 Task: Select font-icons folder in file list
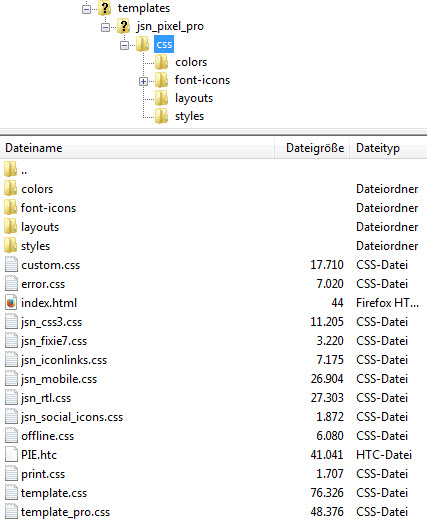click(x=48, y=208)
